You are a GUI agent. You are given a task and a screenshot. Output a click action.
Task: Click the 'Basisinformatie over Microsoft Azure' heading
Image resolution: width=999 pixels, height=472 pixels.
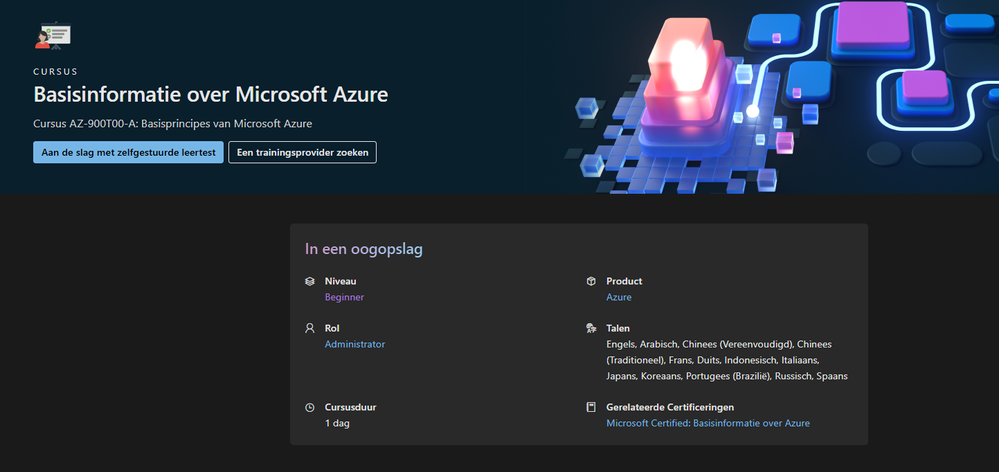(x=211, y=95)
